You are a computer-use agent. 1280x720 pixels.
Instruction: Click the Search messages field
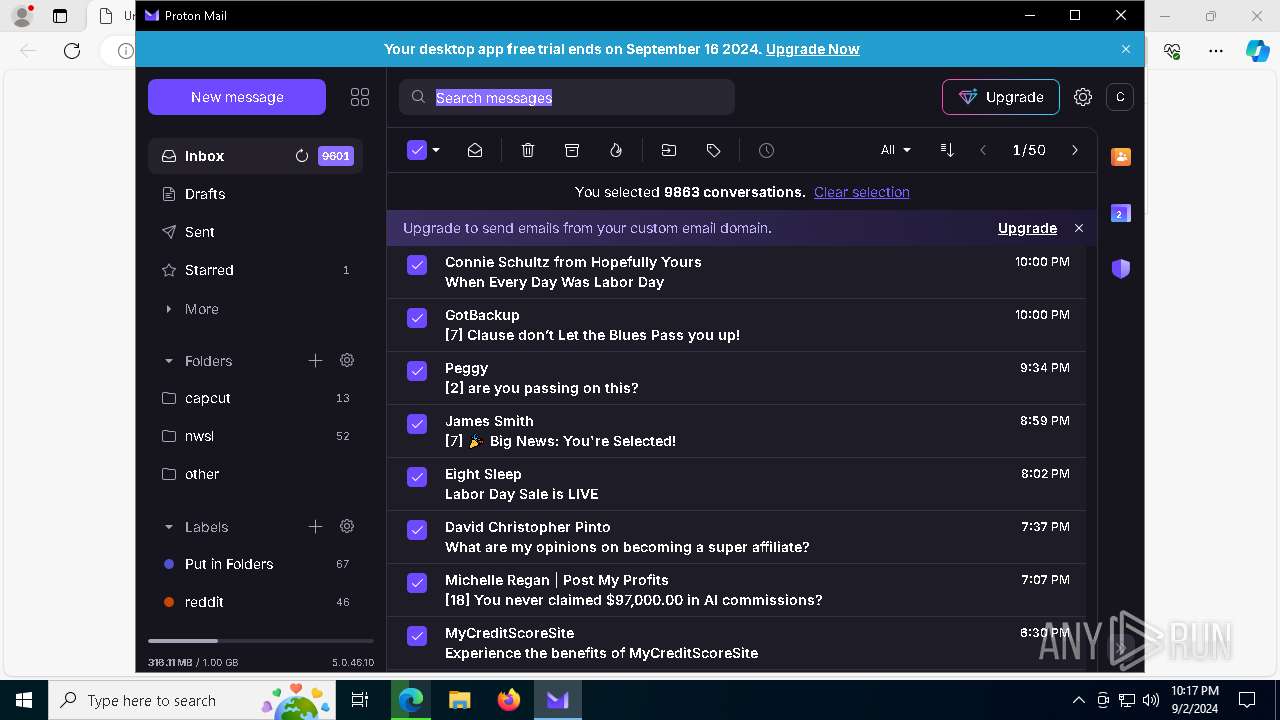pos(567,97)
